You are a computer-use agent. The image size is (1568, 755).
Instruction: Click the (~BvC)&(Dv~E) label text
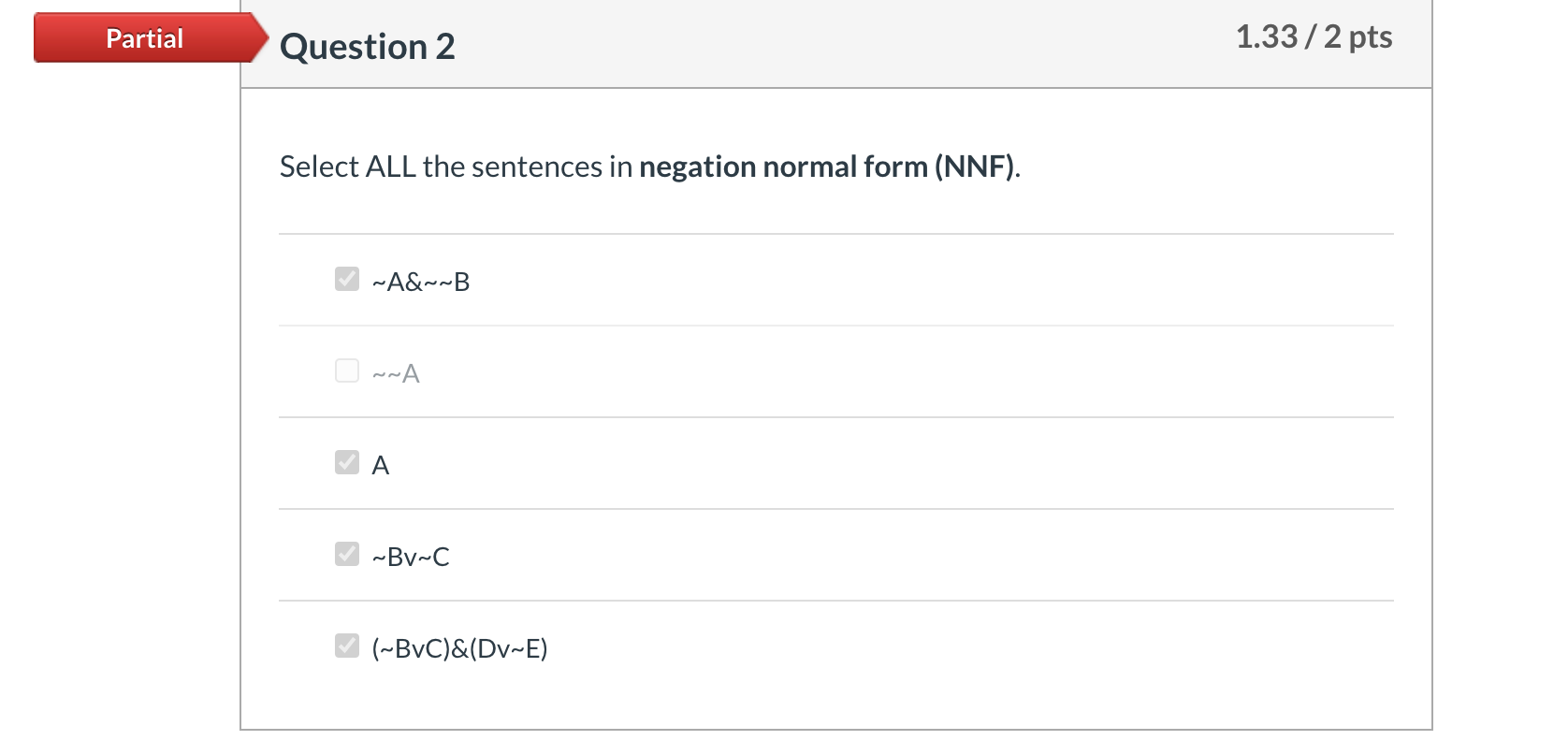(x=459, y=648)
